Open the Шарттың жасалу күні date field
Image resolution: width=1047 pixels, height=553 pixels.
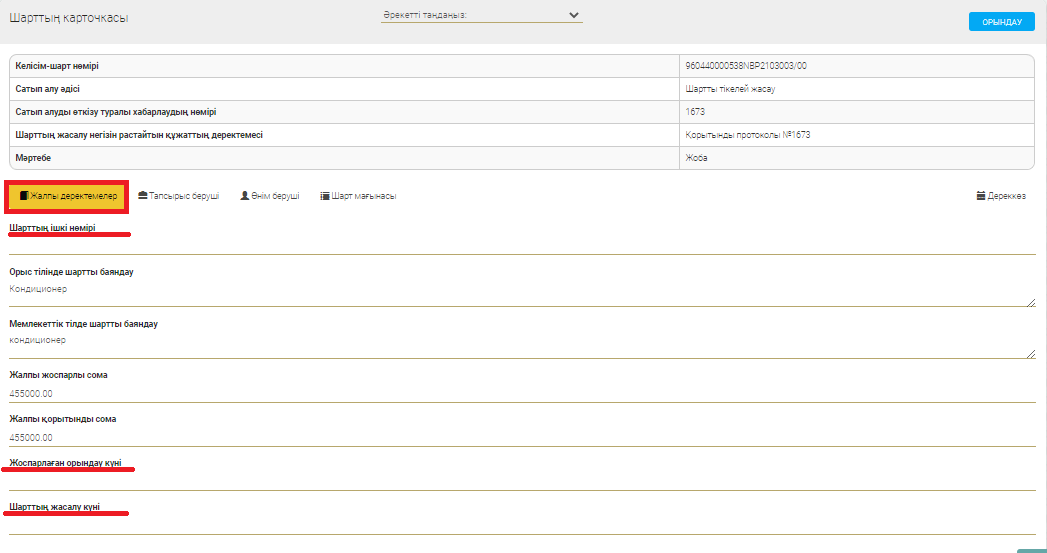click(x=520, y=525)
